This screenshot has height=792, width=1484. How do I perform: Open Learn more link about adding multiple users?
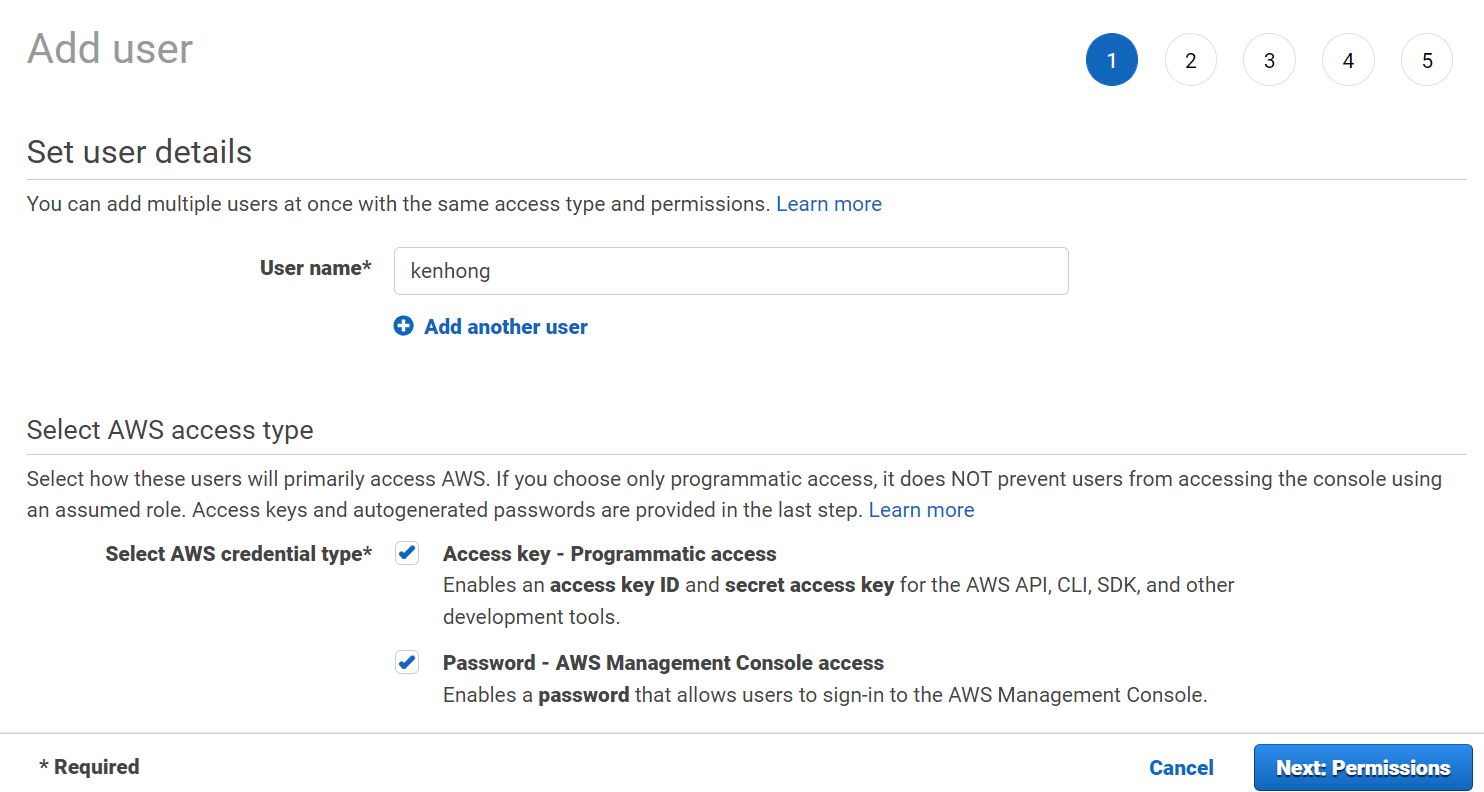828,204
